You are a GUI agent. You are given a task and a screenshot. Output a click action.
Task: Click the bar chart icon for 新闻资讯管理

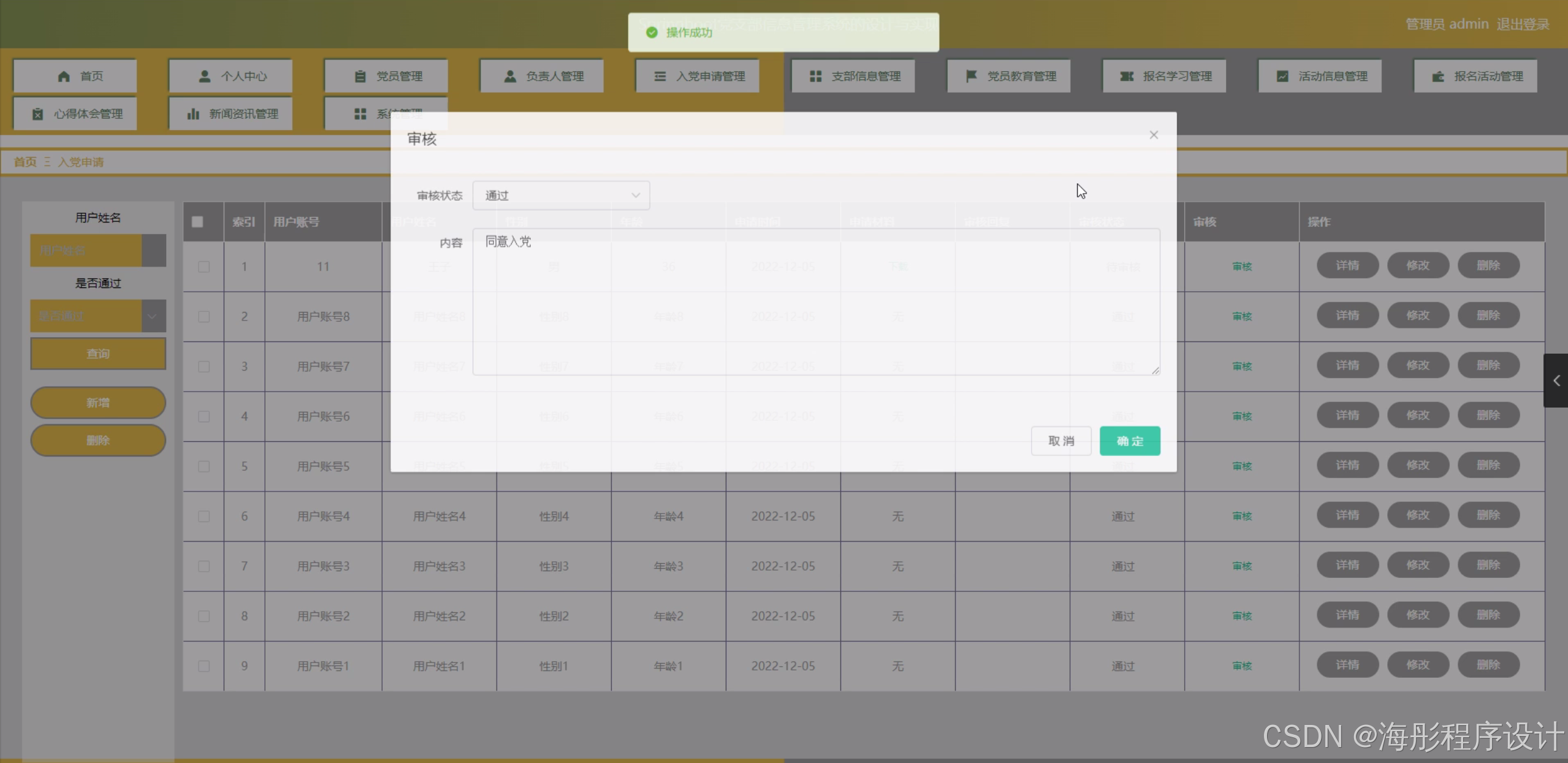click(193, 114)
